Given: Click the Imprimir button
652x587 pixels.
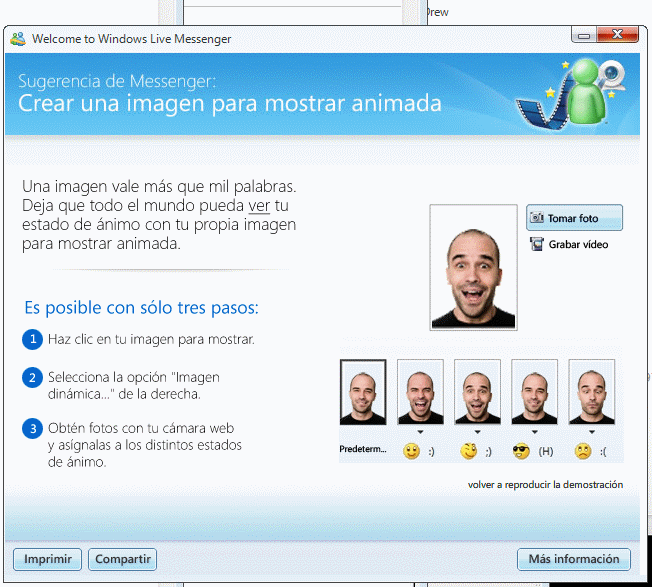Looking at the screenshot, I should (47, 559).
